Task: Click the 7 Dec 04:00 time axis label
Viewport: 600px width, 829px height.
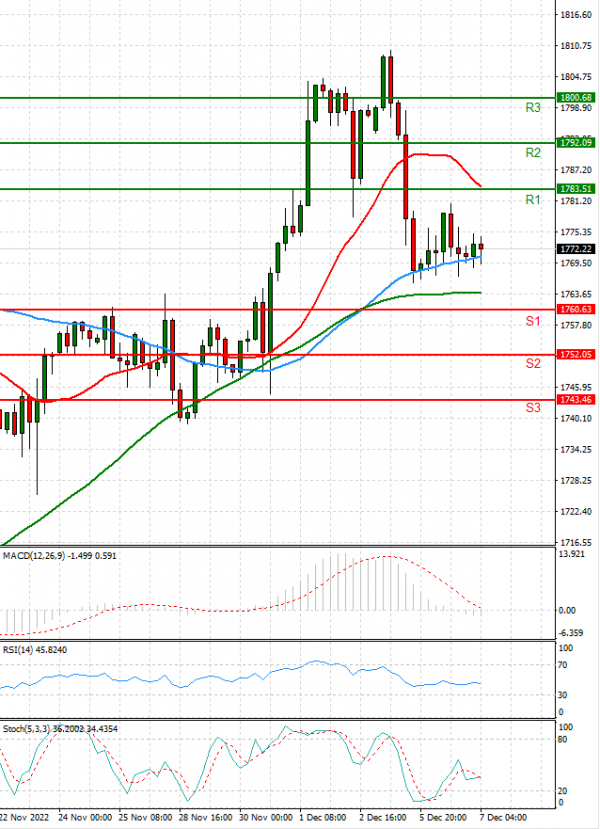Action: coord(504,817)
